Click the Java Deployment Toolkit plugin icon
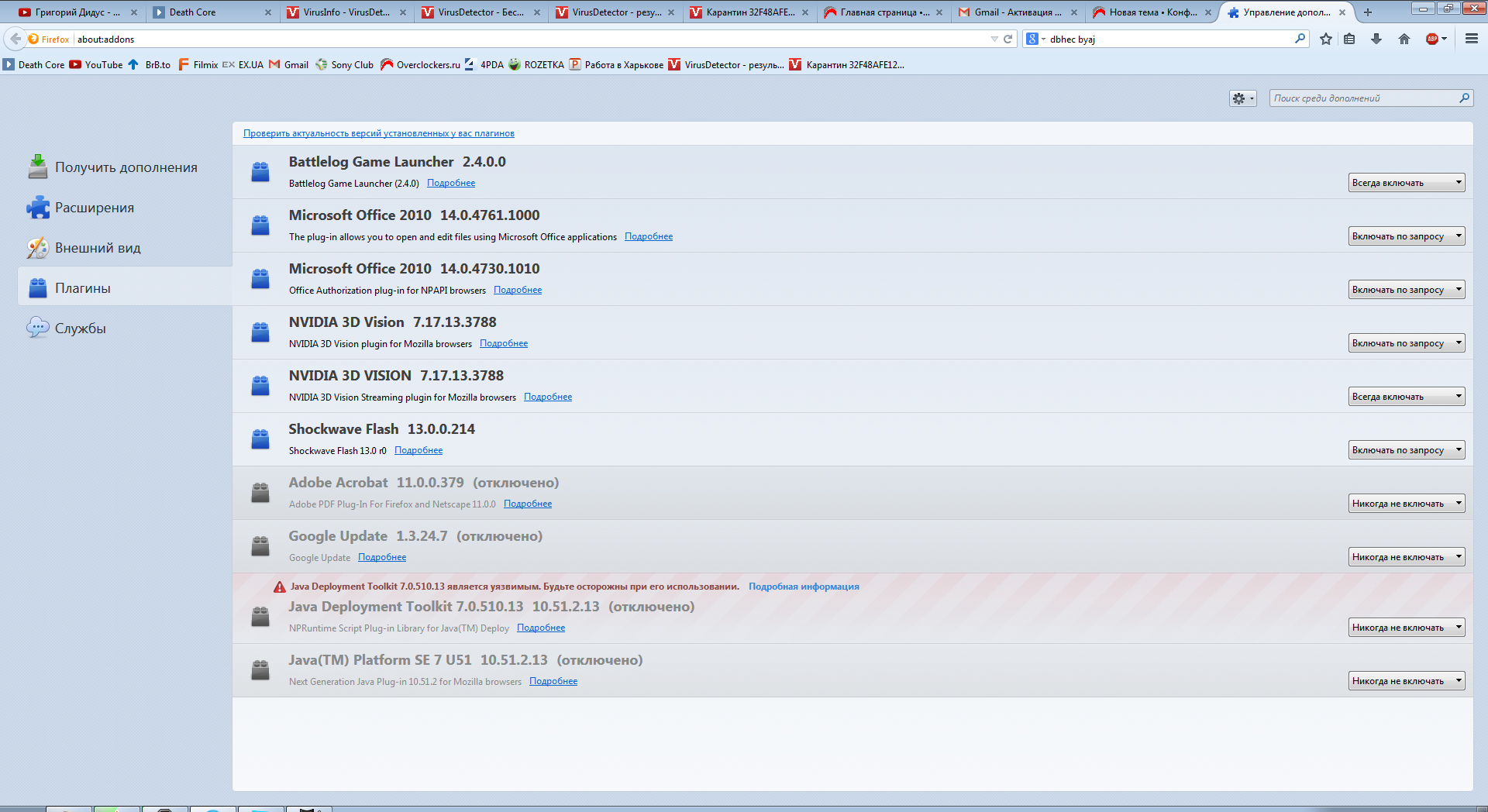 (260, 617)
